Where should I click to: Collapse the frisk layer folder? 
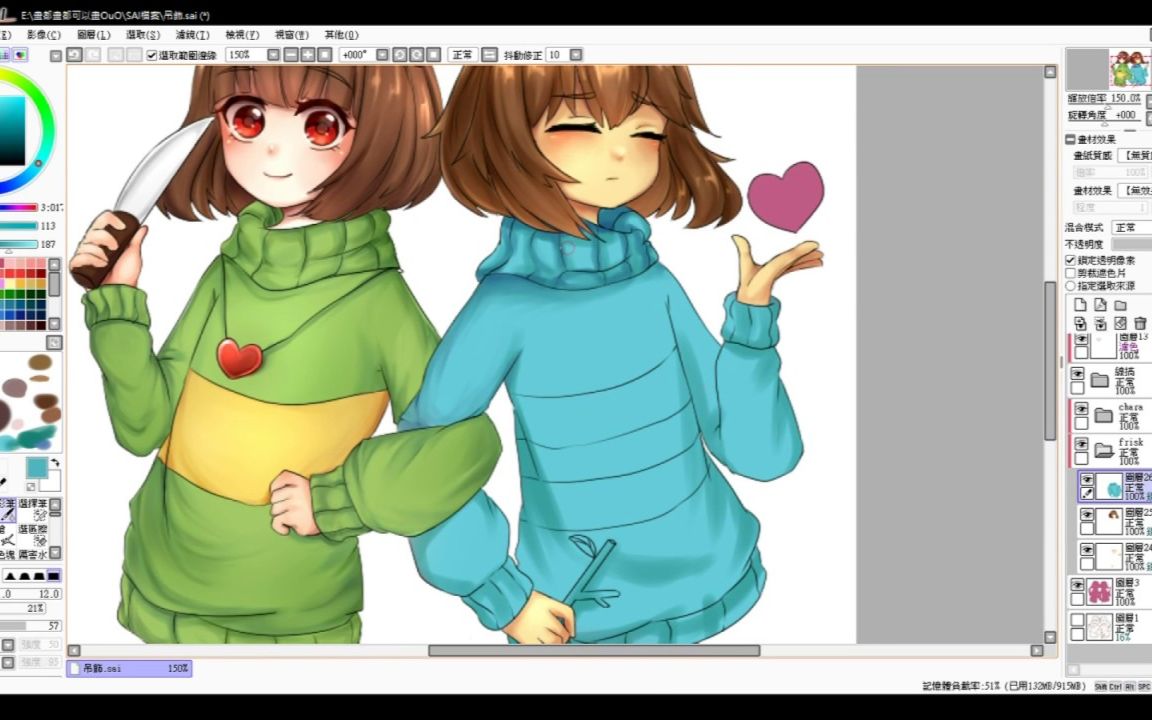point(1104,450)
